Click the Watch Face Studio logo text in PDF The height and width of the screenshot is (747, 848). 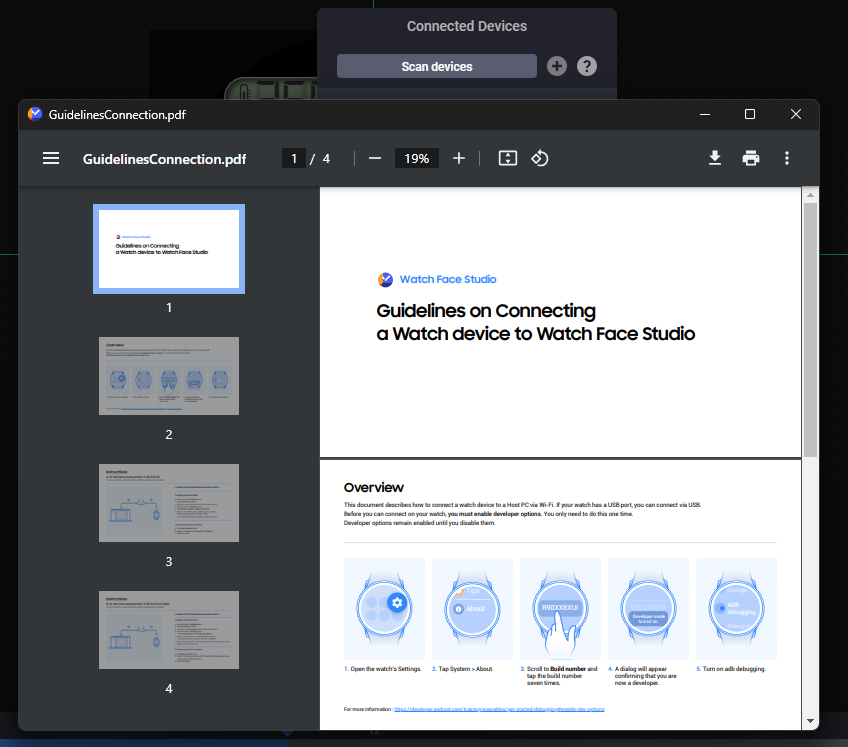[448, 279]
